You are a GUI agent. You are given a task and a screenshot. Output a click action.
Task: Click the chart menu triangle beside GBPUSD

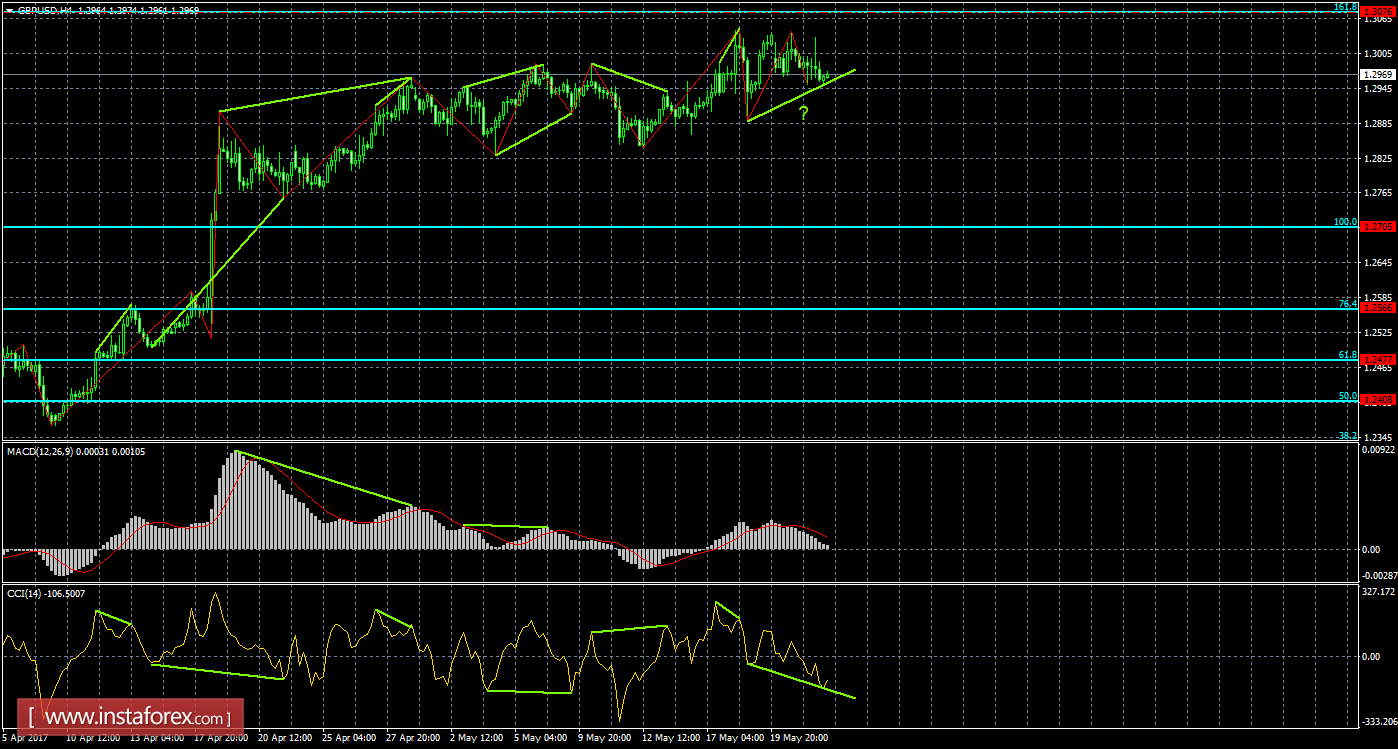point(9,10)
